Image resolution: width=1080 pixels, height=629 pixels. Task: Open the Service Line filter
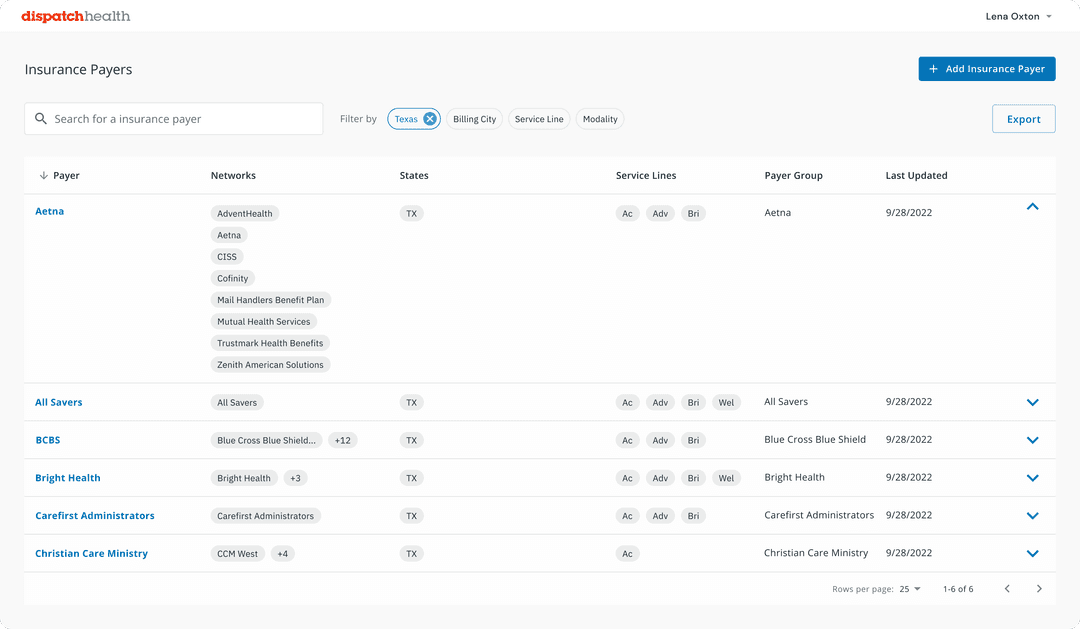pyautogui.click(x=539, y=119)
